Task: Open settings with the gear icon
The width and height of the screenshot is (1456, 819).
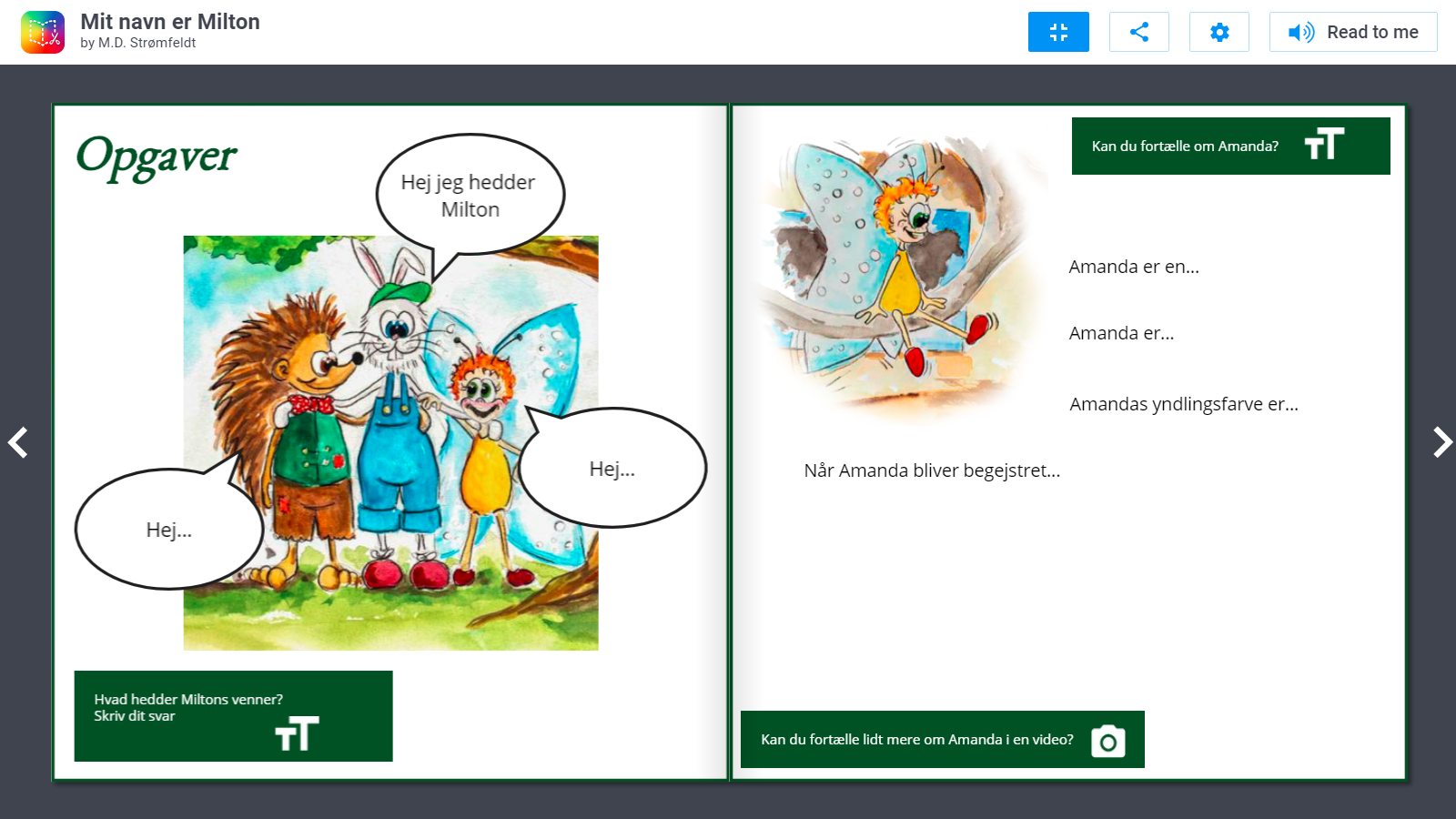Action: 1219,32
